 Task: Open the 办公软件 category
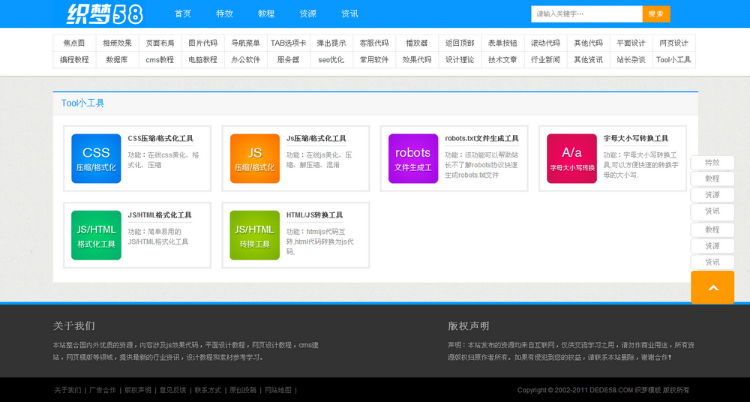point(246,60)
